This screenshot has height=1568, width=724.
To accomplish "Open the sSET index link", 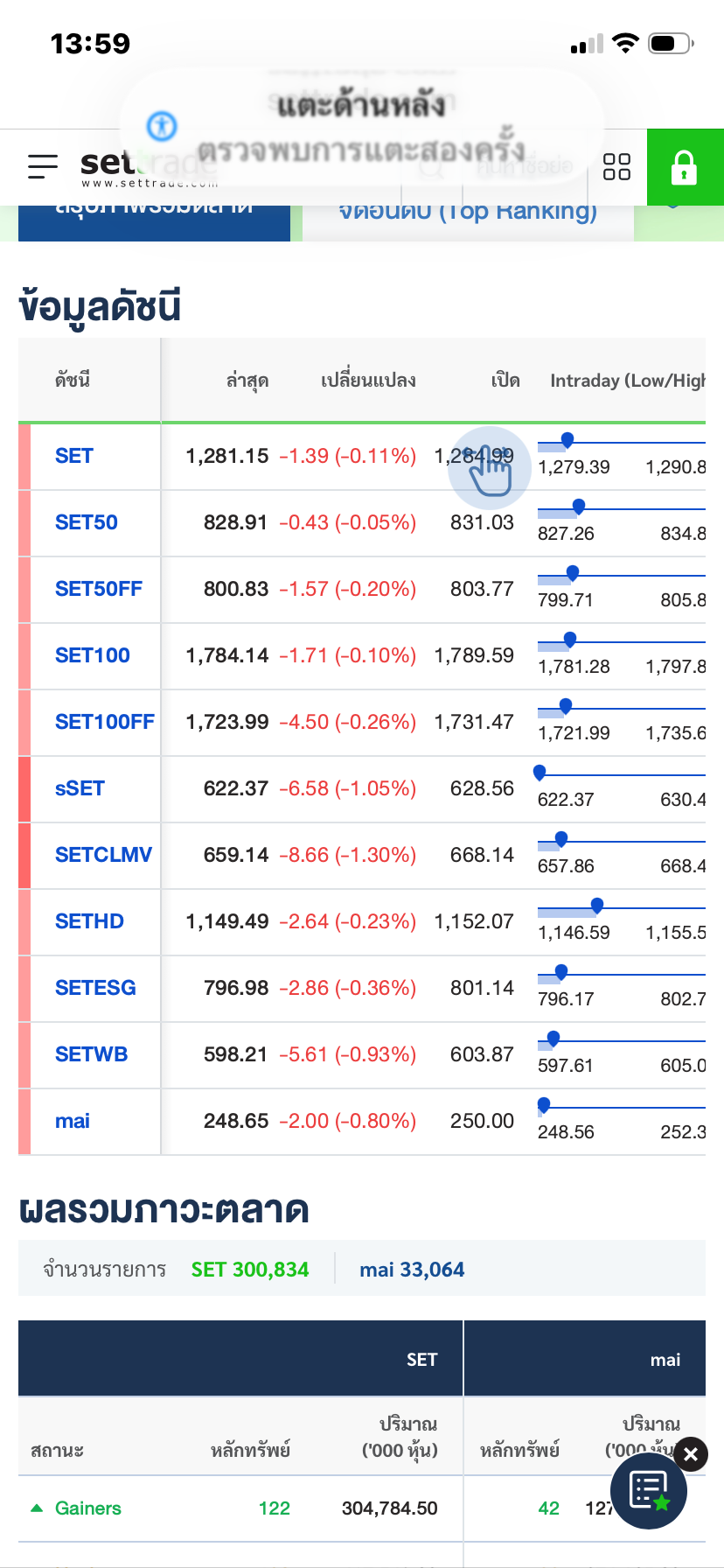I will point(80,788).
